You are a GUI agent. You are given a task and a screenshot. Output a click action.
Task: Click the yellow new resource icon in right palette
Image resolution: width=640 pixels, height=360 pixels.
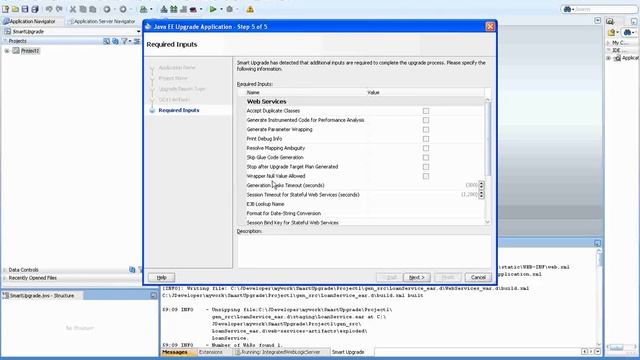tap(612, 32)
